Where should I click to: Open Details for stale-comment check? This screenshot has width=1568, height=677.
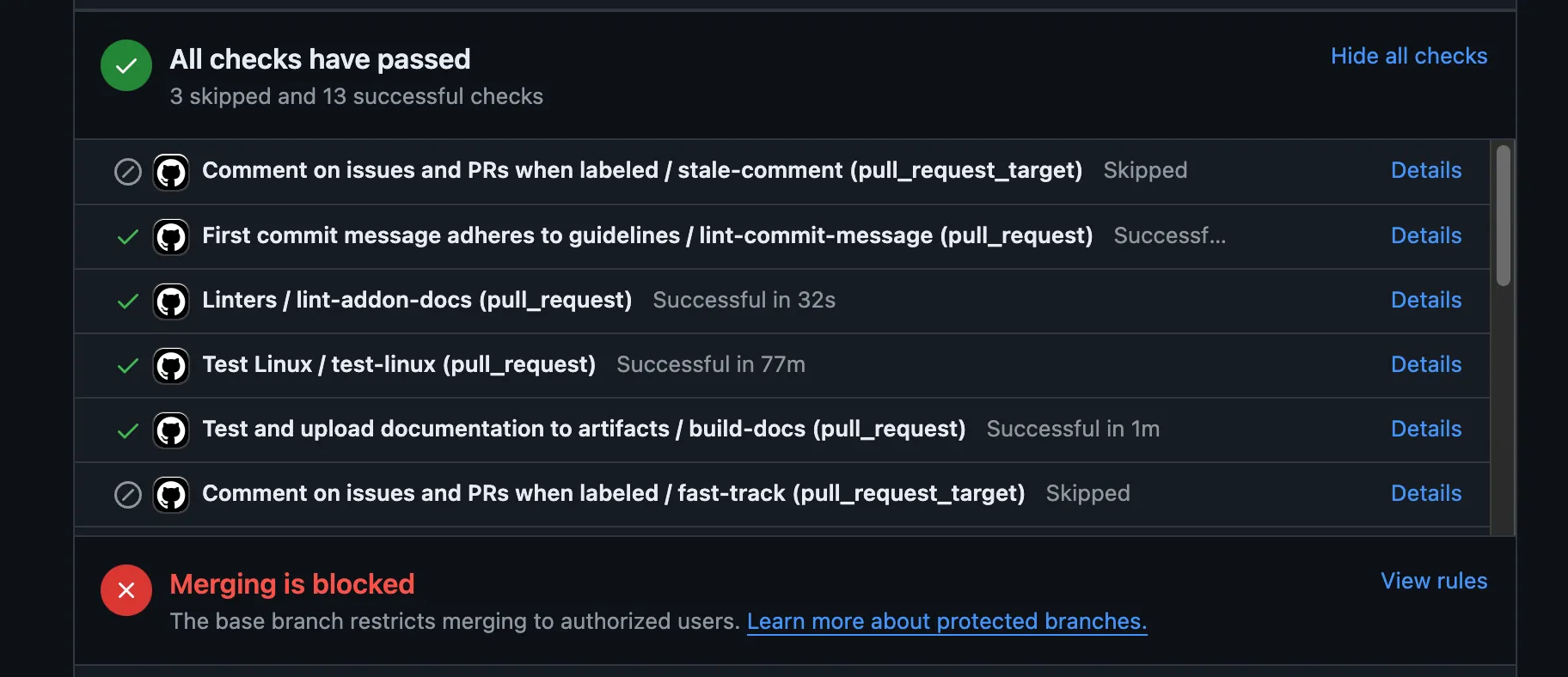[x=1426, y=170]
